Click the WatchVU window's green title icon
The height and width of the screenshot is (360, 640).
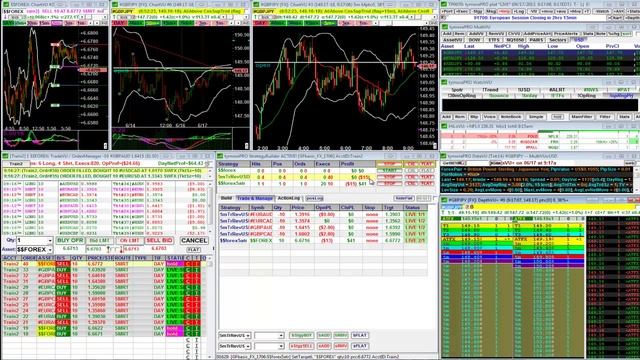tap(445, 82)
